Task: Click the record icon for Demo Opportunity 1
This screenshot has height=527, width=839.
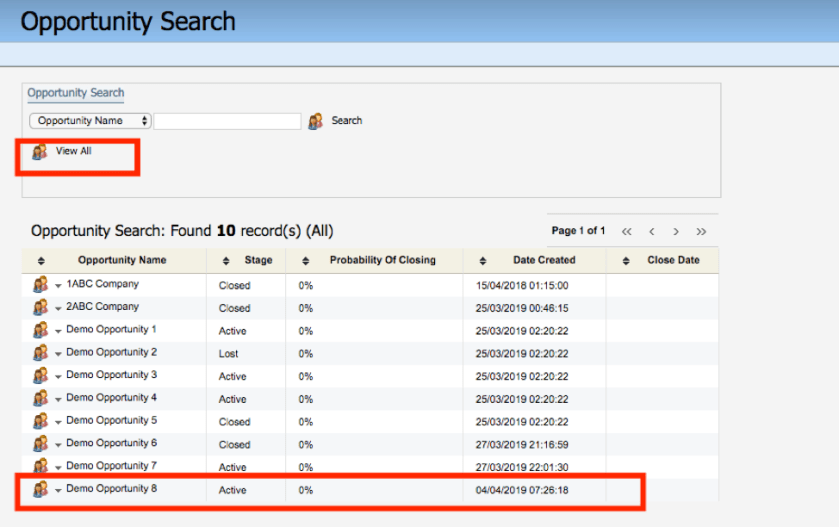Action: [x=40, y=330]
